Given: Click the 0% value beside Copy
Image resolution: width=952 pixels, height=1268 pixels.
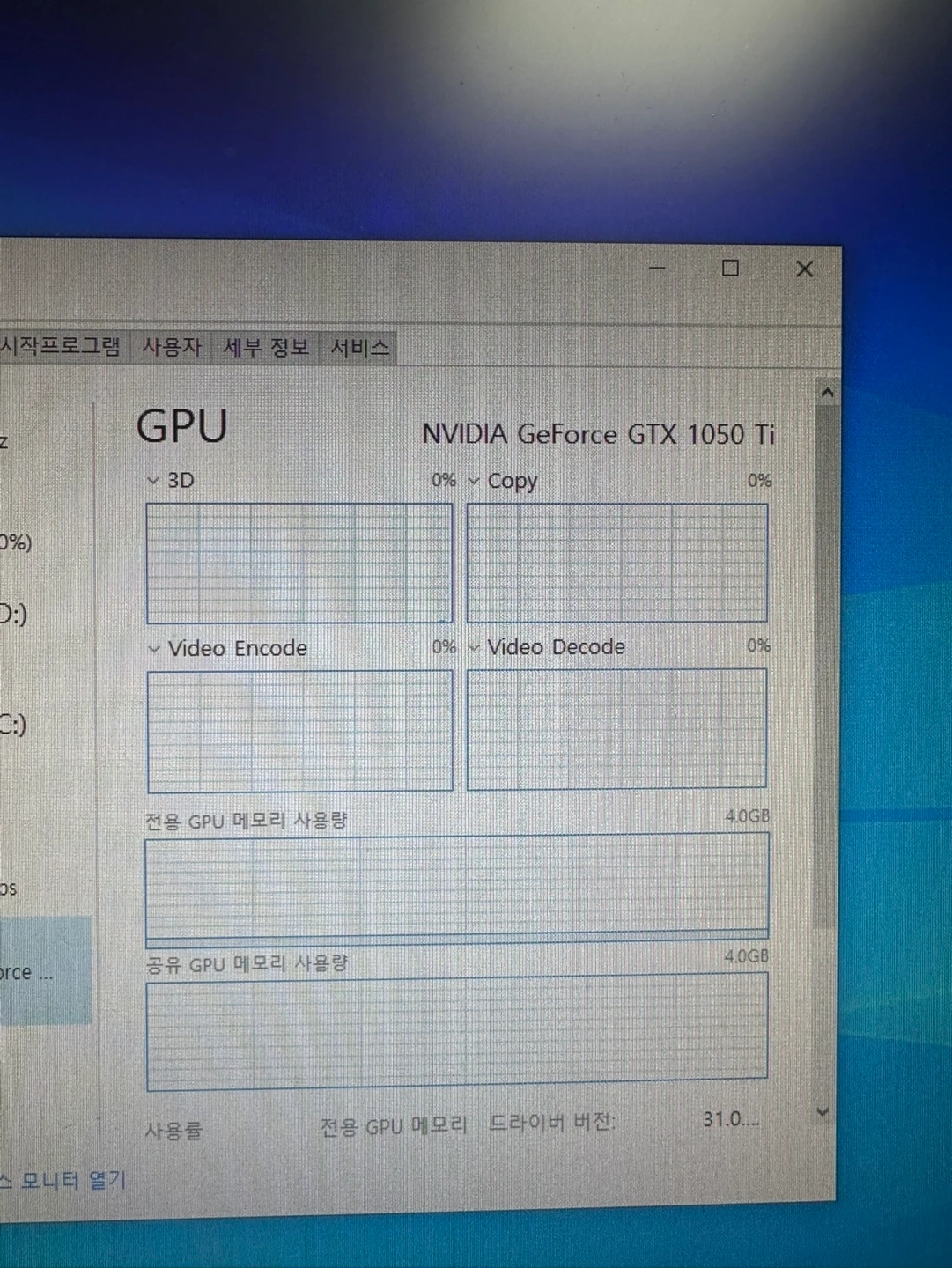Looking at the screenshot, I should coord(759,480).
